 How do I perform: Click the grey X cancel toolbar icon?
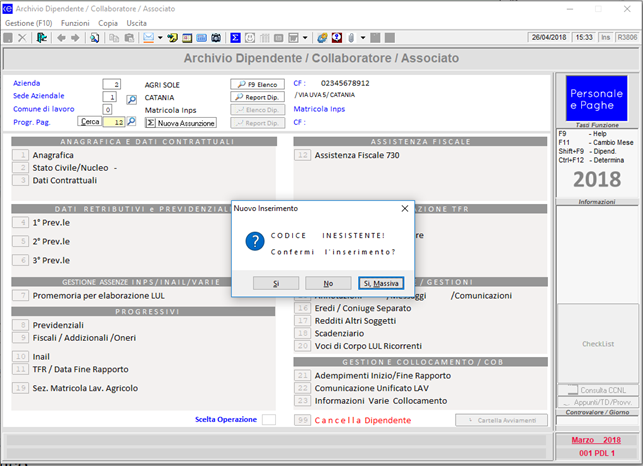click(x=22, y=38)
